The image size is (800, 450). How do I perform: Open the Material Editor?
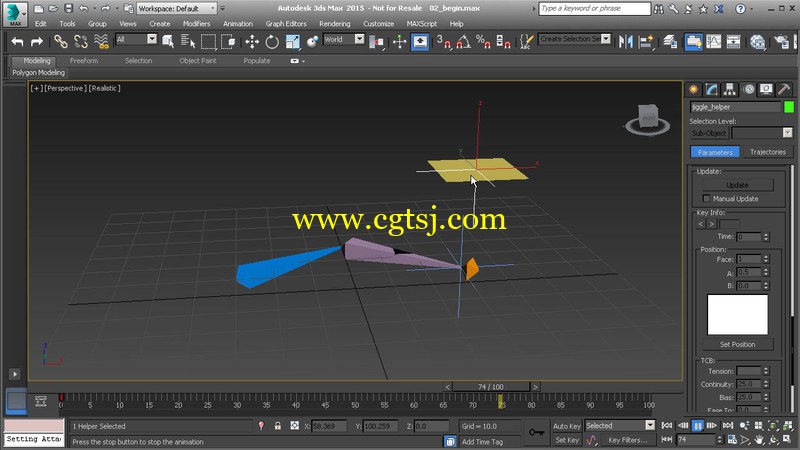pyautogui.click(x=758, y=41)
